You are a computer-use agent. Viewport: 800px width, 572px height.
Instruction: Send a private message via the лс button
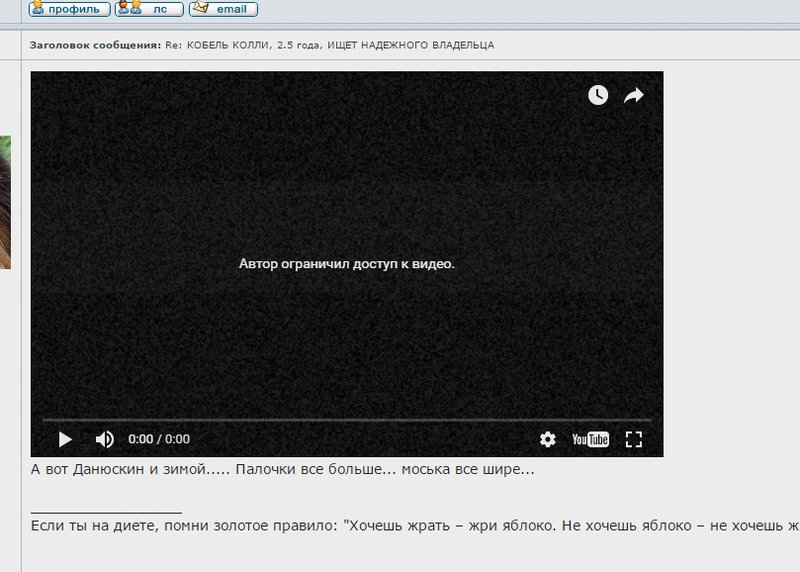point(149,9)
